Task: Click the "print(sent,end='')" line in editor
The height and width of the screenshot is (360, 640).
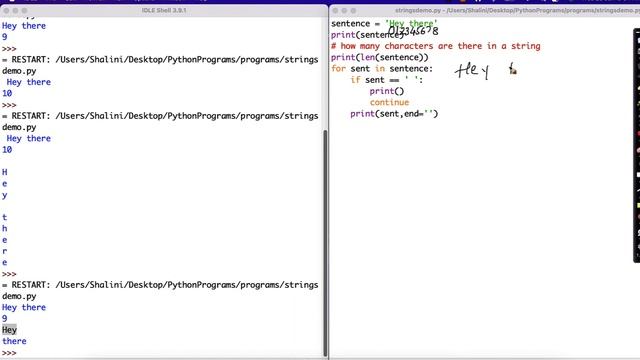Action: pyautogui.click(x=394, y=114)
